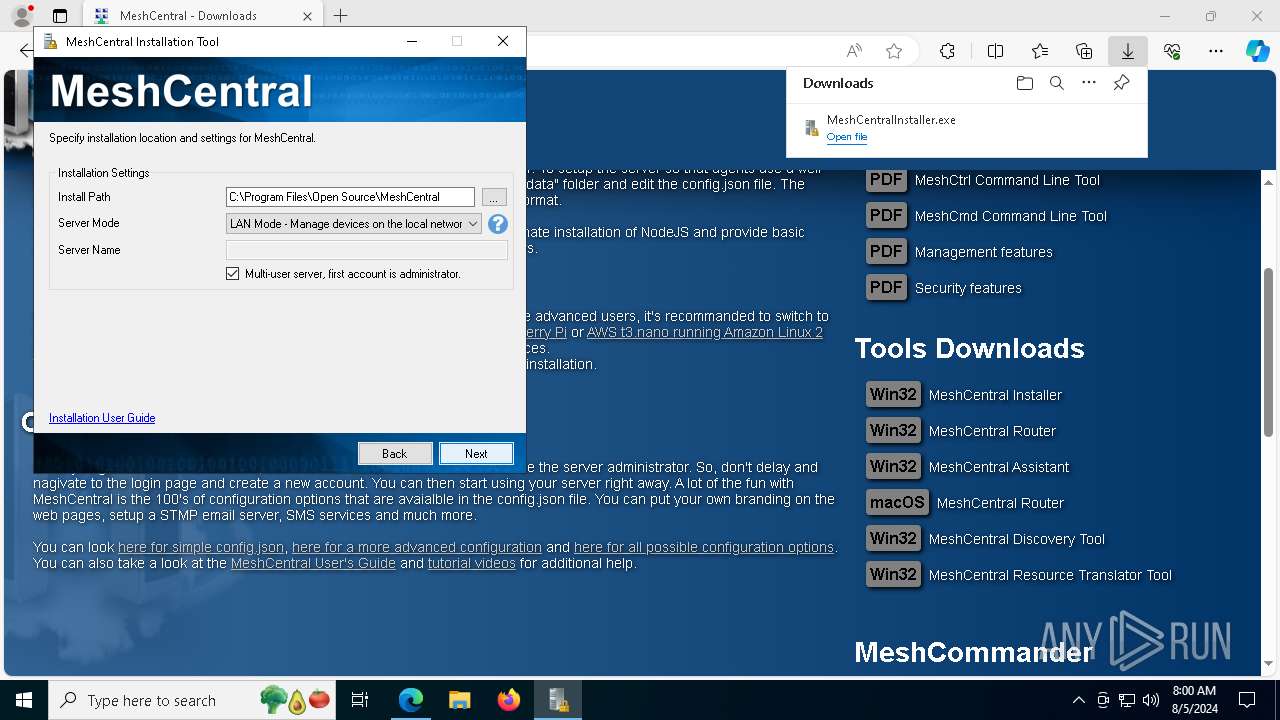Click Open file under MeshCentralInstaller.exe
The width and height of the screenshot is (1280, 720).
pyautogui.click(x=847, y=137)
